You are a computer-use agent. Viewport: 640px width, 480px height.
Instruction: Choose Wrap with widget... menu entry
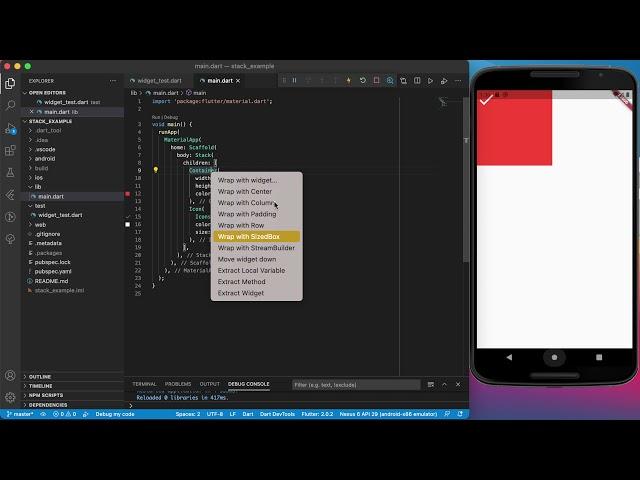coord(256,180)
